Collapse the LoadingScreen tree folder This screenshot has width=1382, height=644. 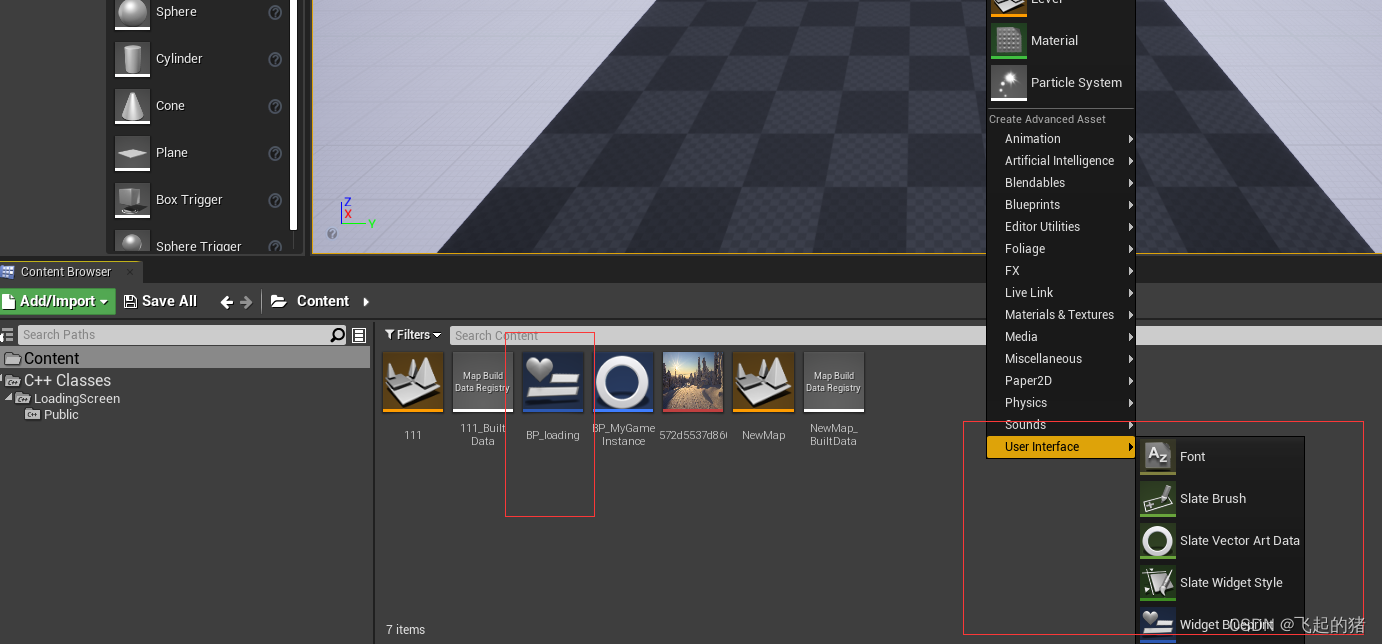9,398
